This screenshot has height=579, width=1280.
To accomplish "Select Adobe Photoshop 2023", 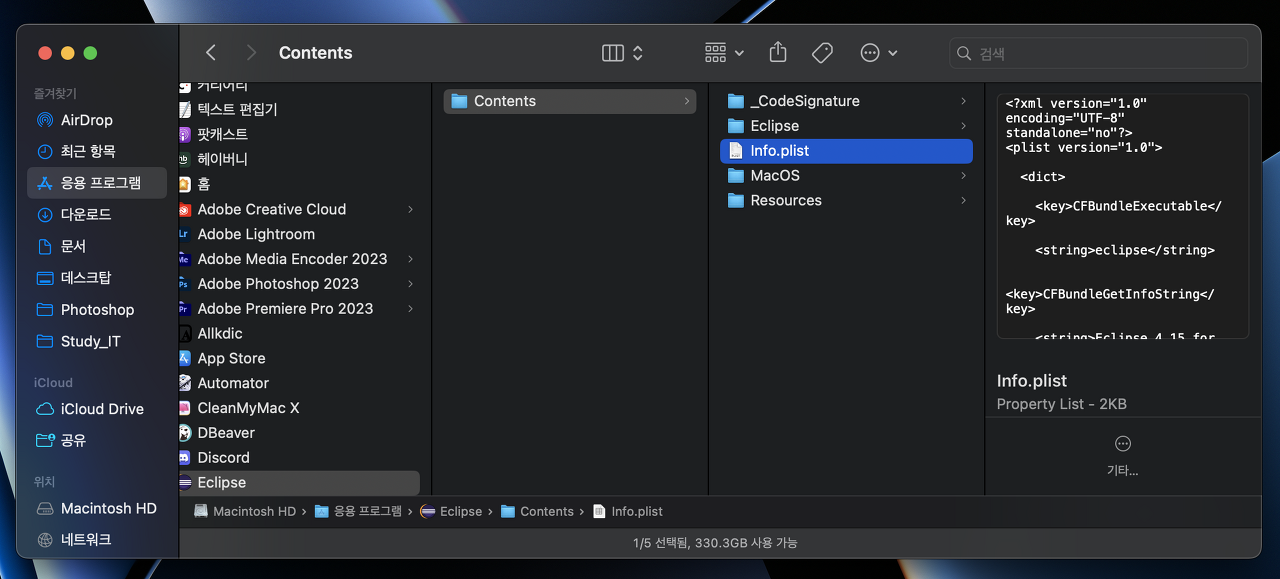I will click(x=299, y=284).
